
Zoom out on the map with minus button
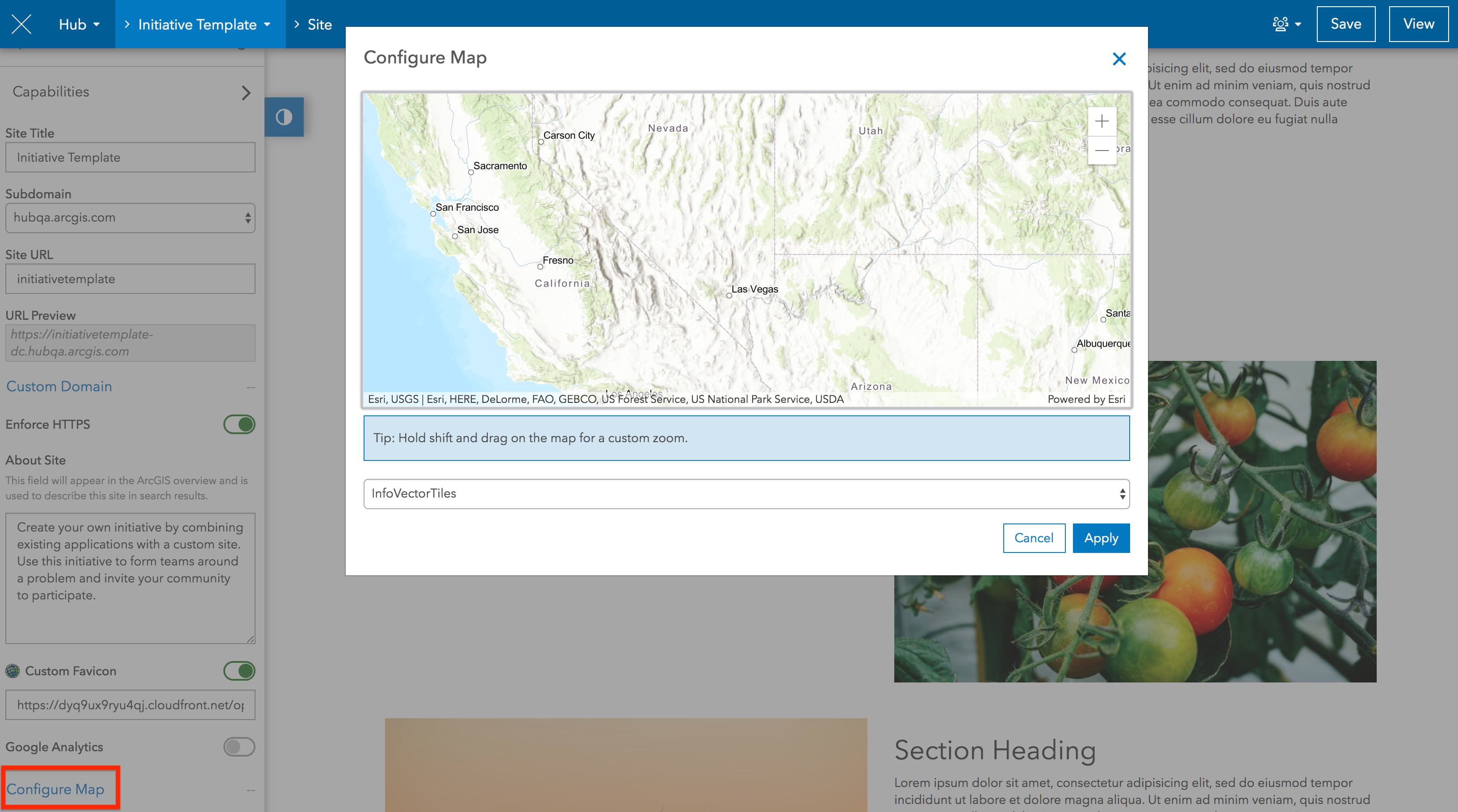coord(1102,150)
